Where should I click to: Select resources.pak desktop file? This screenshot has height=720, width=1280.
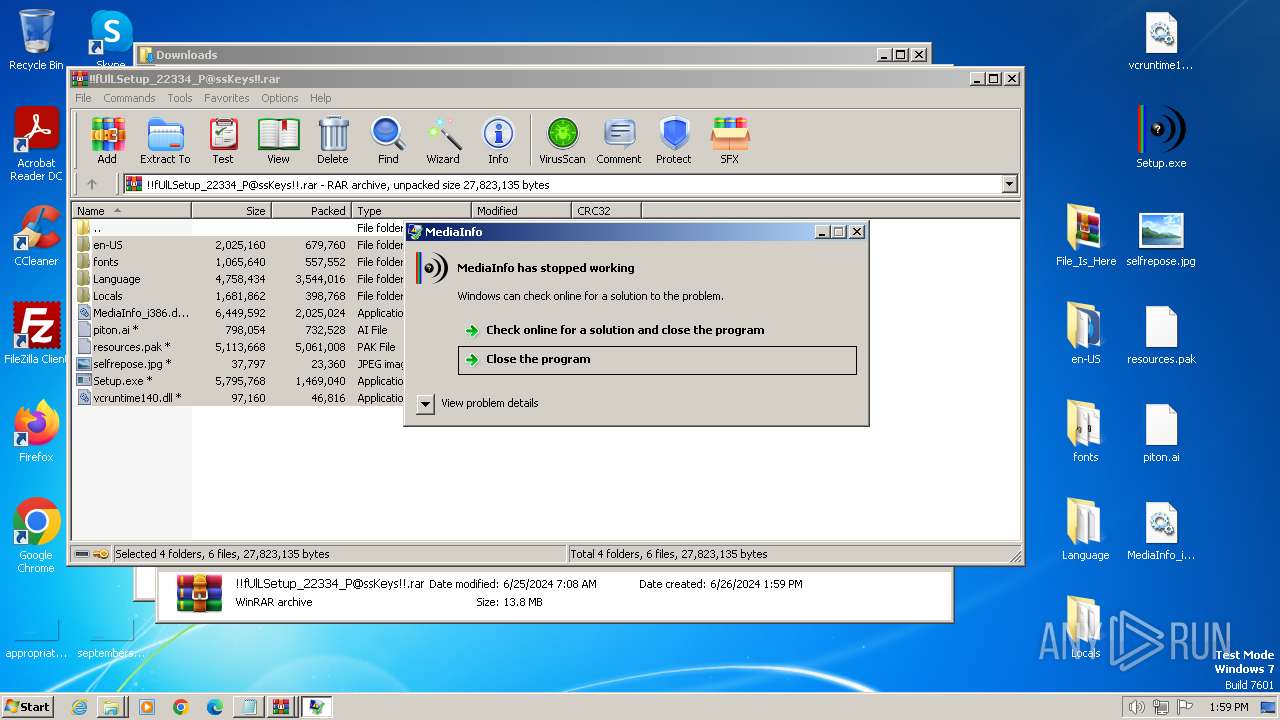point(1161,334)
